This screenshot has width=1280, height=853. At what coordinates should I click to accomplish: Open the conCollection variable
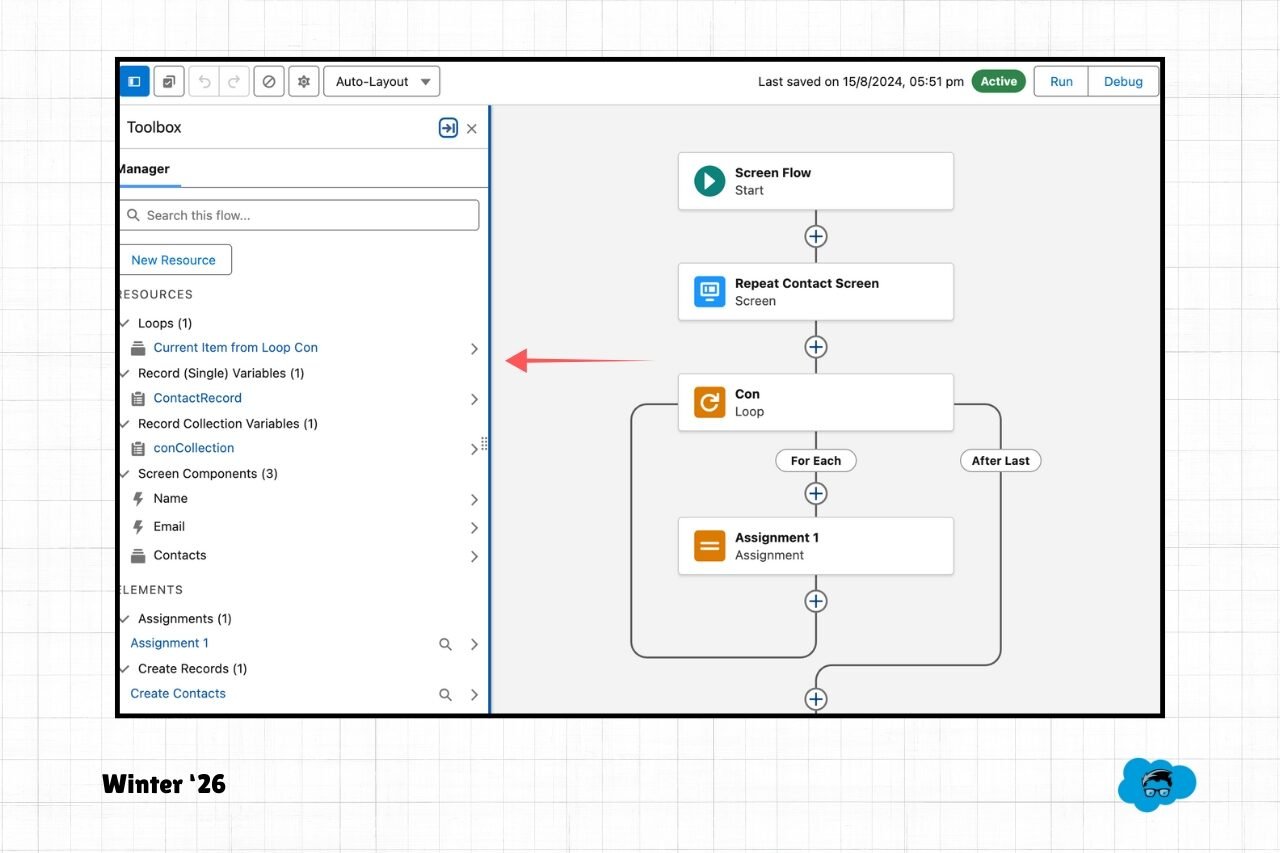(x=194, y=448)
